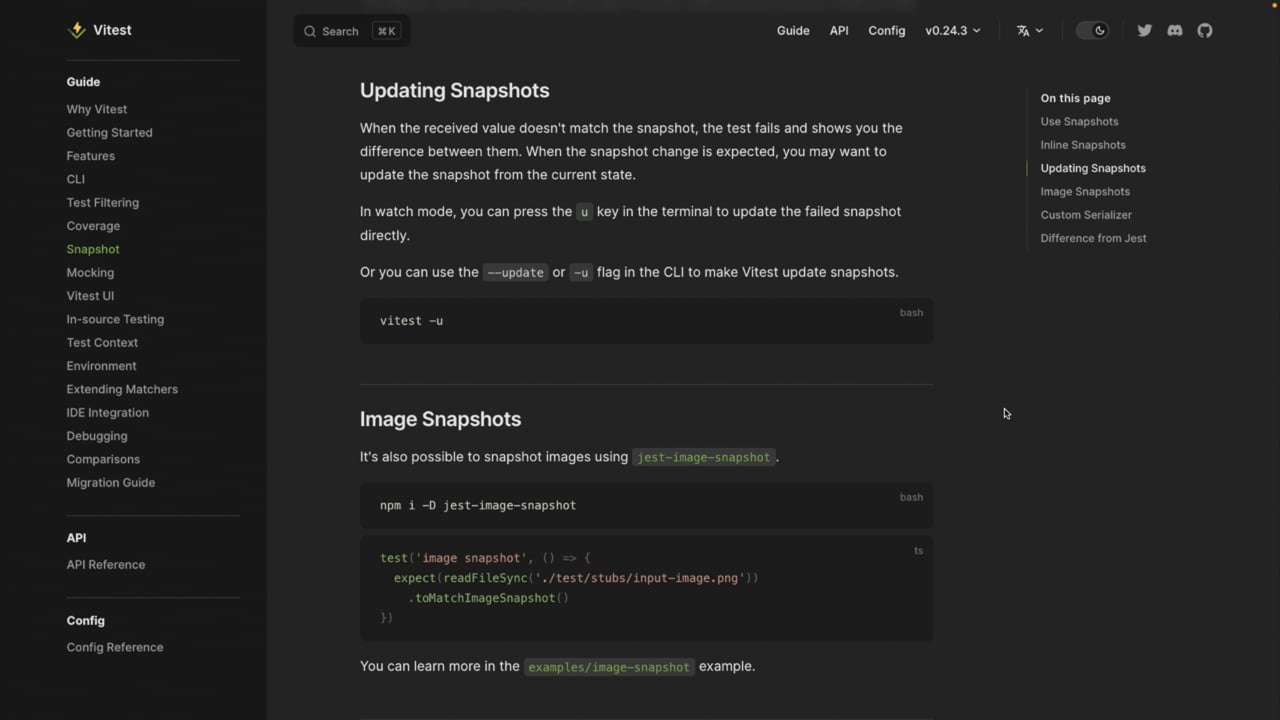Toggle the dark mode appearance switch
This screenshot has width=1280, height=720.
point(1092,30)
